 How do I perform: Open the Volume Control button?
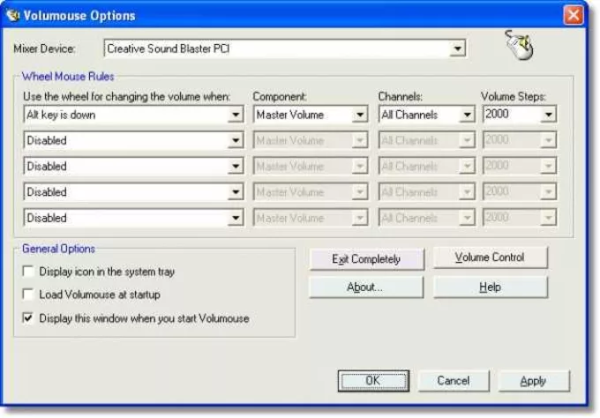(x=490, y=257)
